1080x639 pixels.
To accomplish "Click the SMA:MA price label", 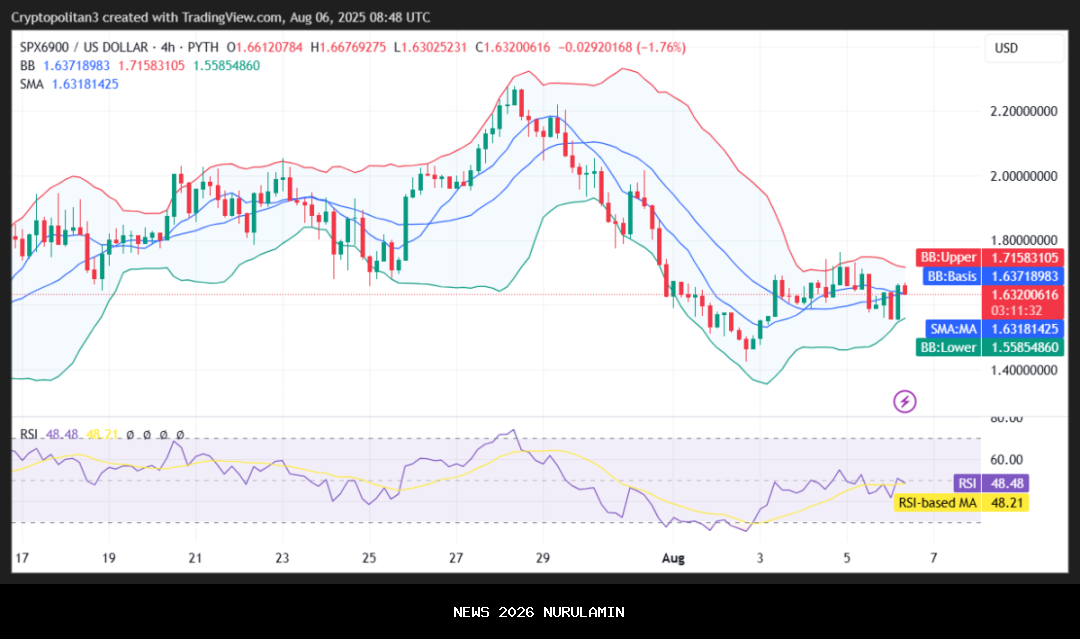I will [x=950, y=328].
